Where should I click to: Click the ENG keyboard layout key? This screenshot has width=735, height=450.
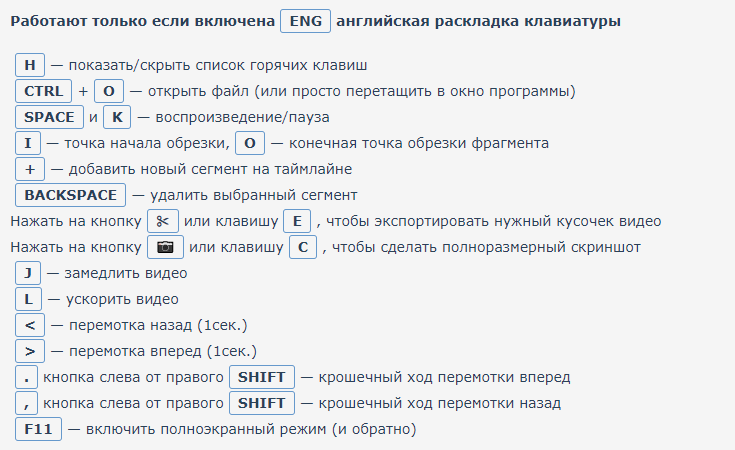[306, 21]
